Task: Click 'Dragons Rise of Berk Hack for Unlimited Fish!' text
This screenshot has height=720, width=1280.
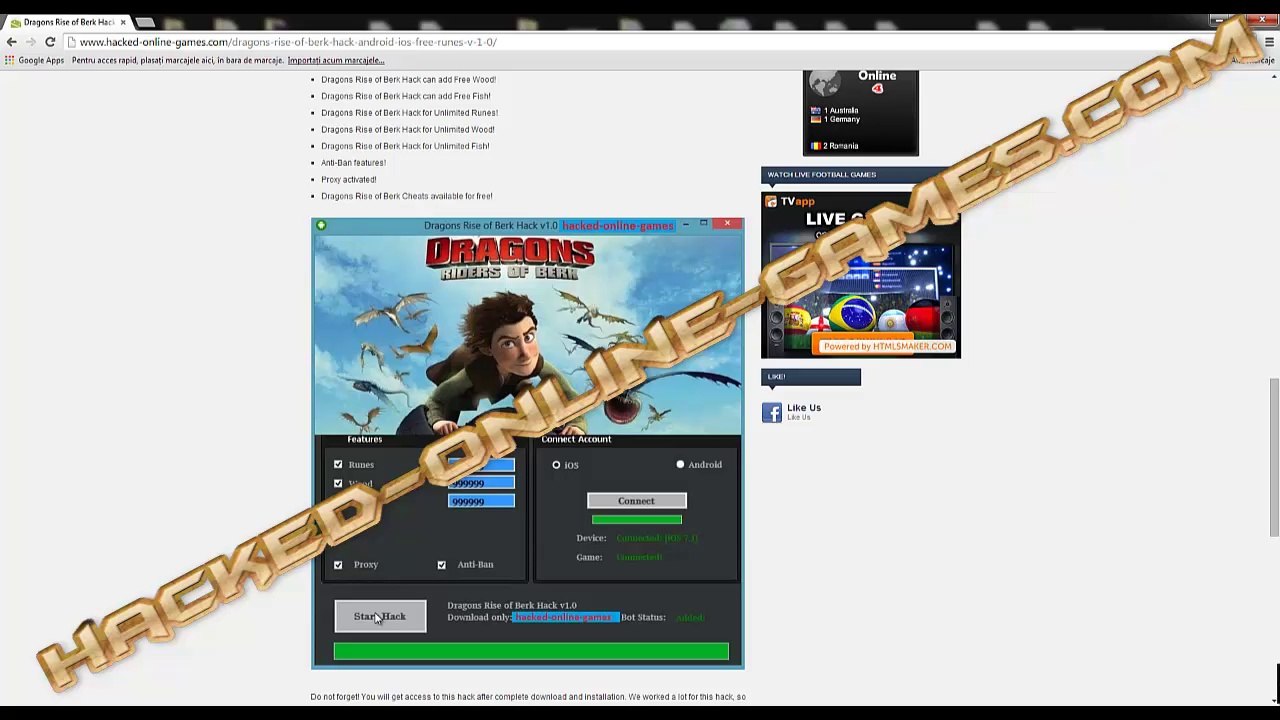Action: pos(405,146)
